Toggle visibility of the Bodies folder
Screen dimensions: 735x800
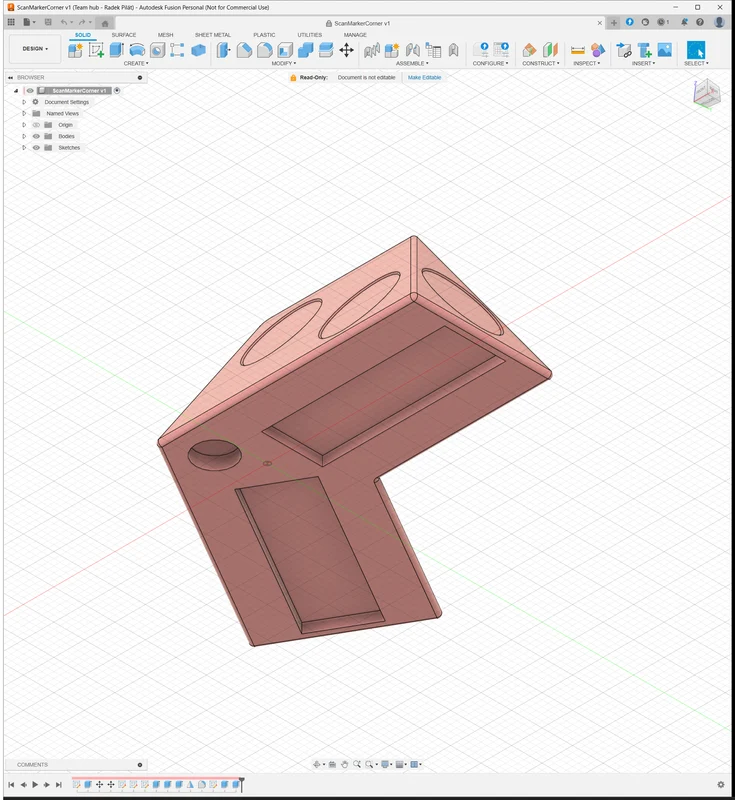[36, 136]
